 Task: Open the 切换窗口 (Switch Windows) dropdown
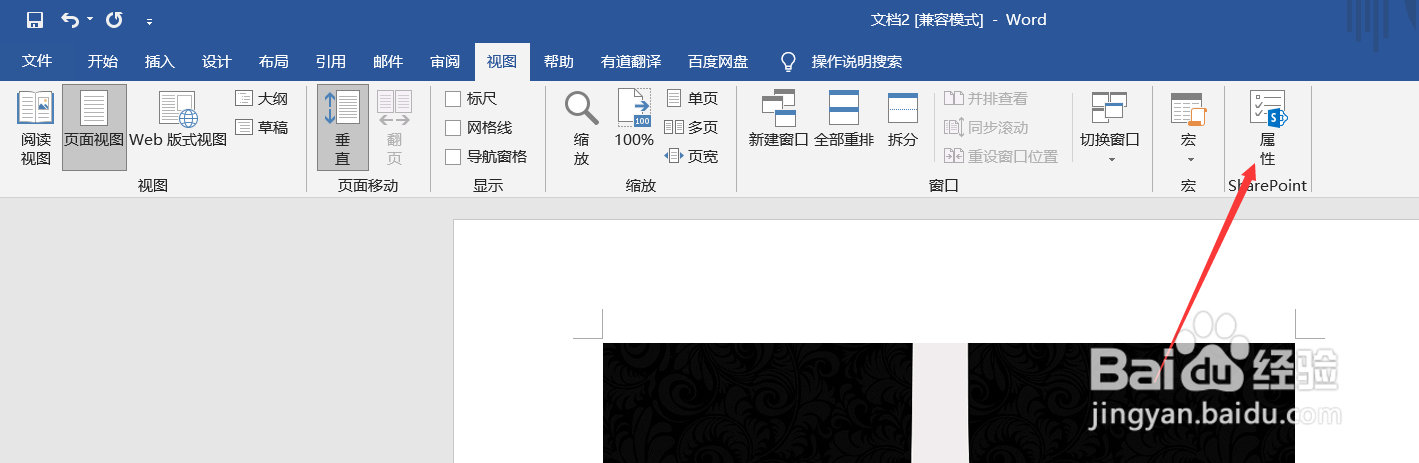(x=1110, y=128)
